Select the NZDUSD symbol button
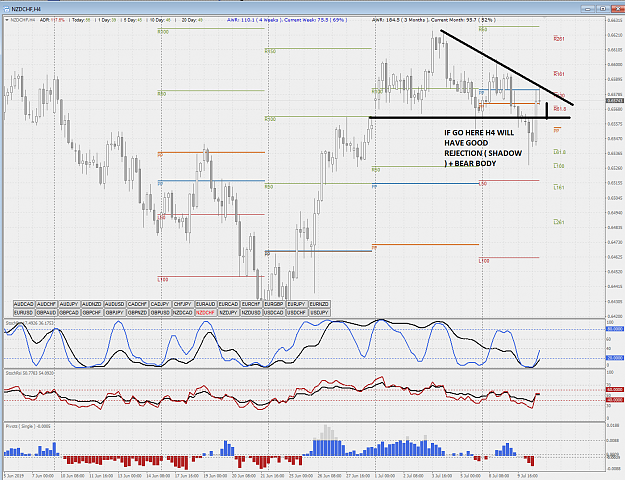 pyautogui.click(x=251, y=313)
